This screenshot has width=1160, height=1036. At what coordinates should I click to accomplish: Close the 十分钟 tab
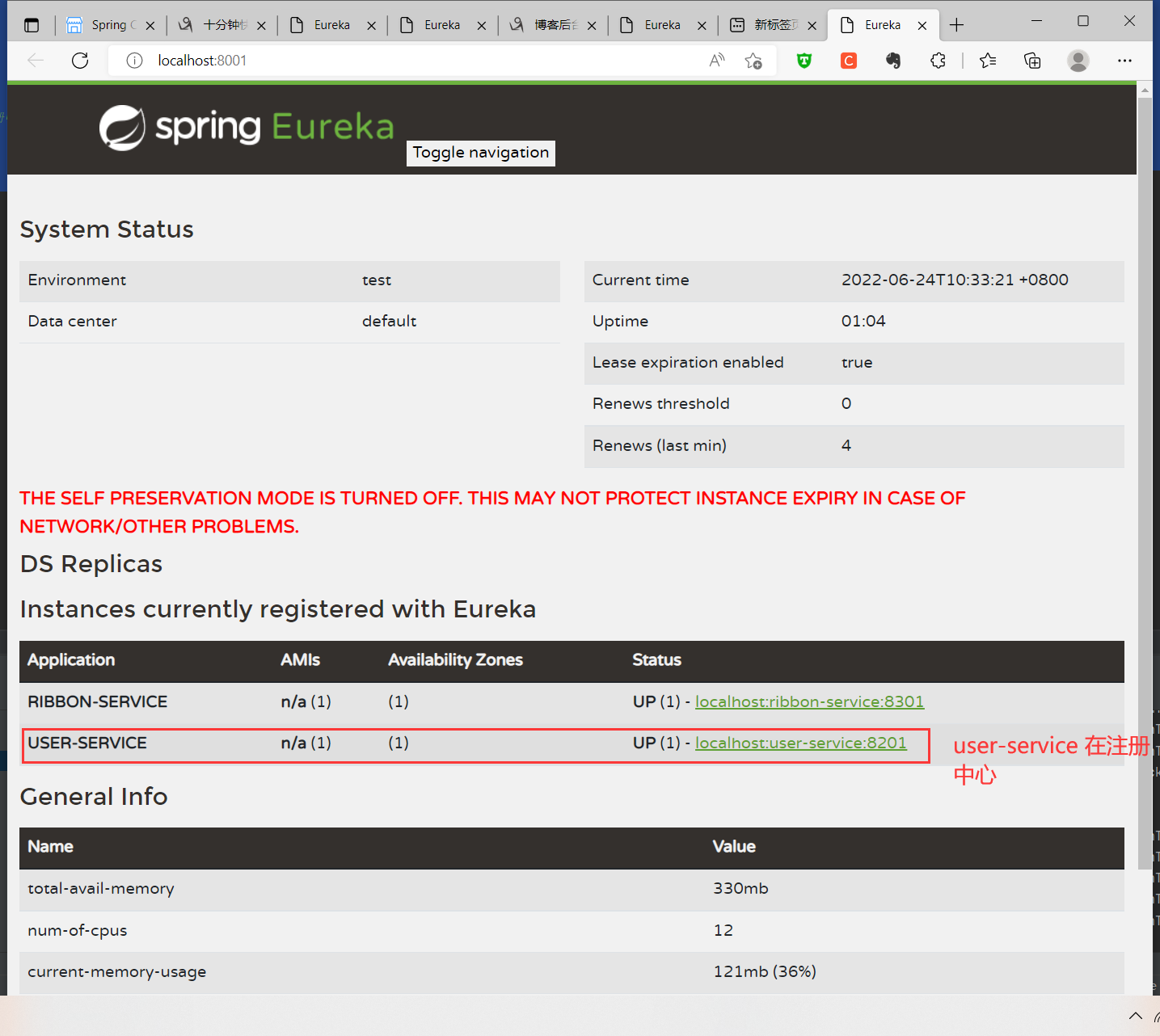[x=261, y=26]
